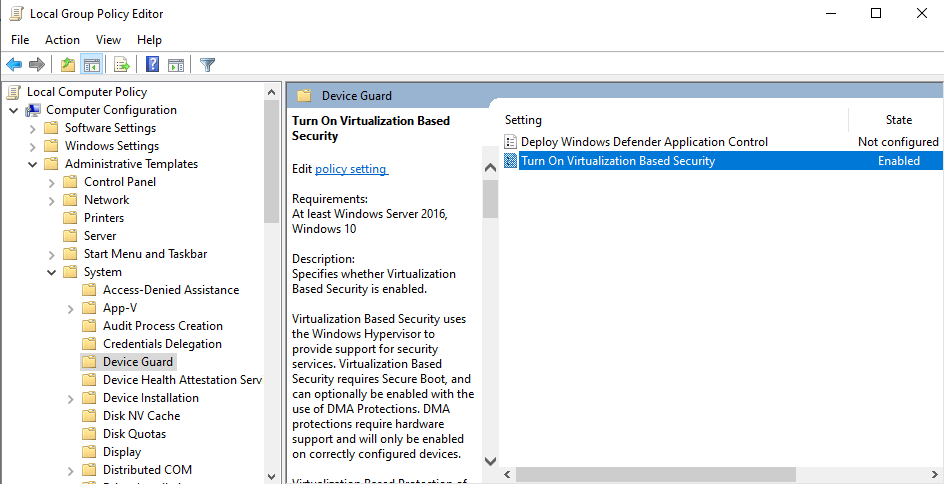This screenshot has width=944, height=484.
Task: Open the Action menu
Action: click(x=62, y=40)
